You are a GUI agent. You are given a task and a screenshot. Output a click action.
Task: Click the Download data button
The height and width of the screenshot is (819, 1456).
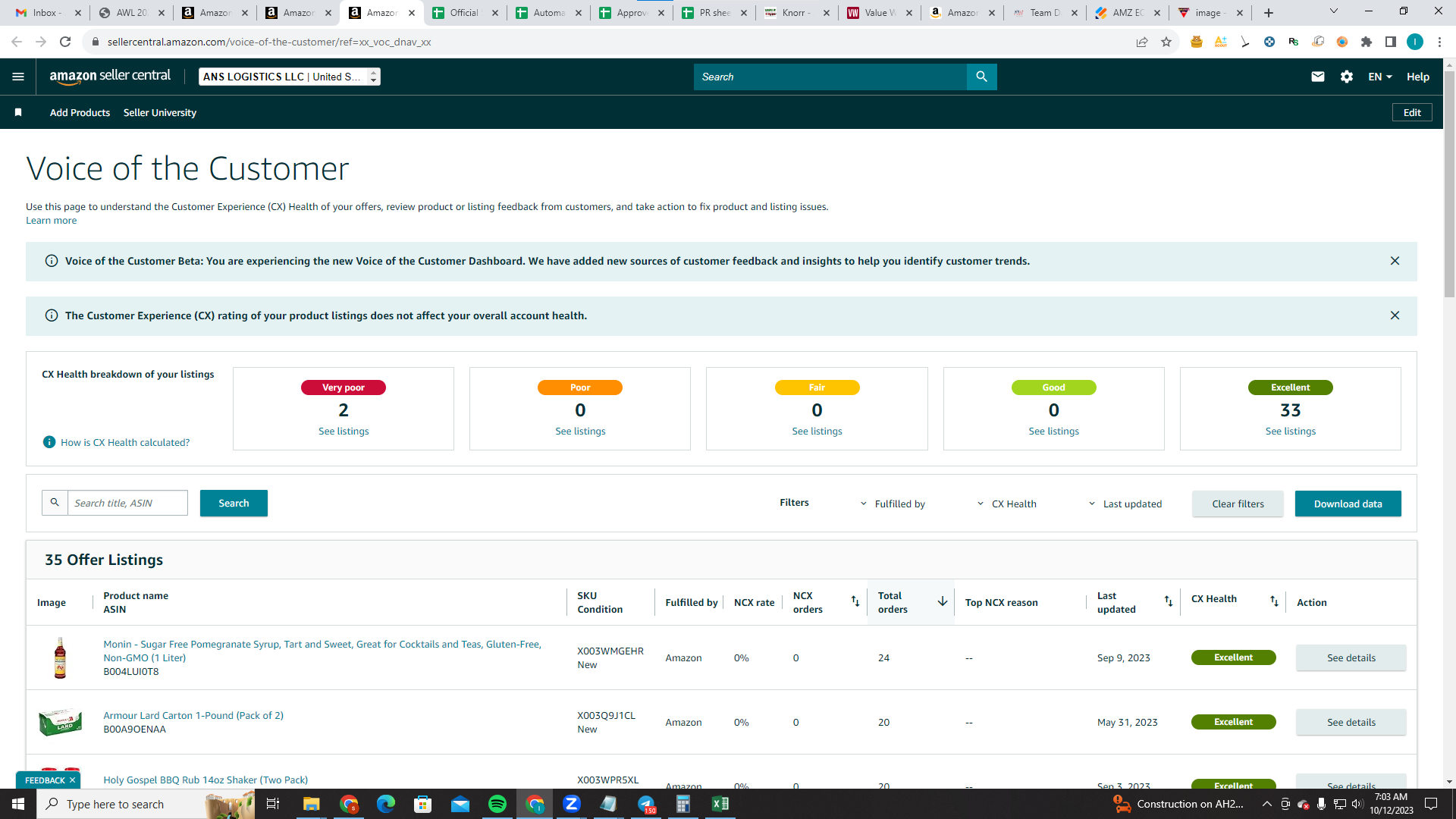click(1348, 504)
